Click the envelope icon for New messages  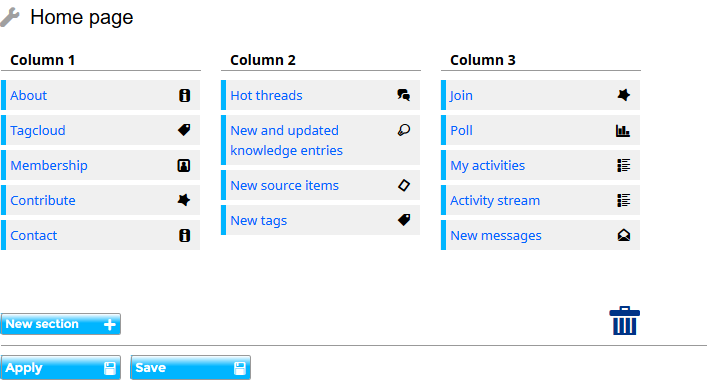[x=624, y=235]
